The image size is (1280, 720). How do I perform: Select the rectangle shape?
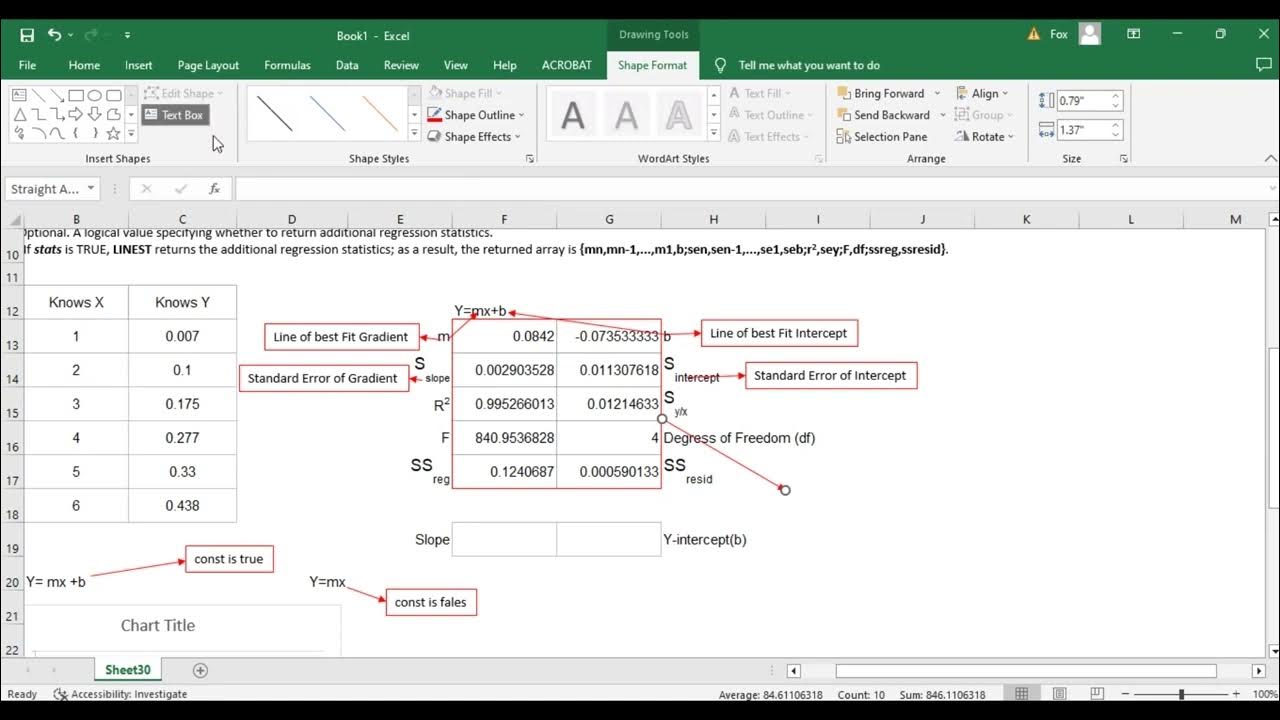[x=76, y=95]
